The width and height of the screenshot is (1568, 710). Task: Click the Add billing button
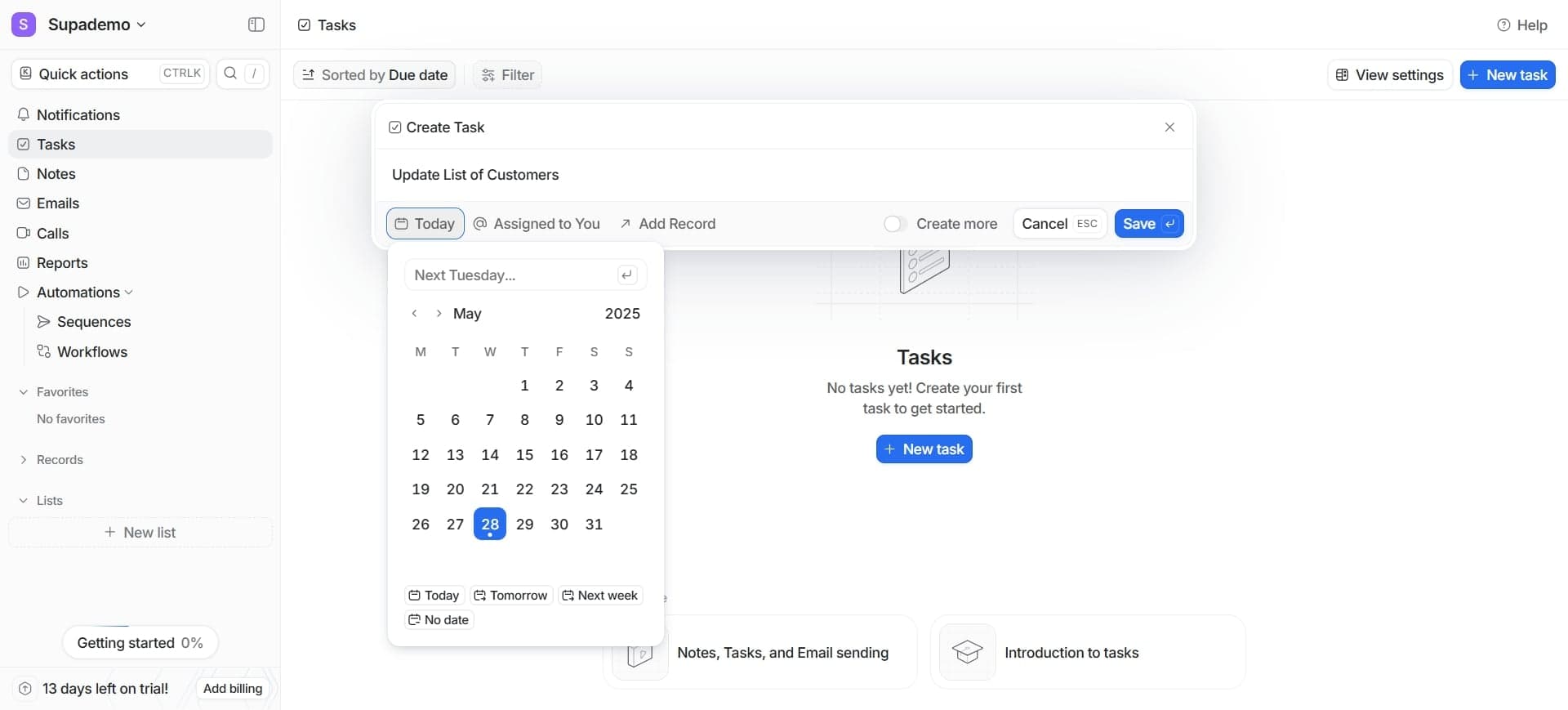233,689
